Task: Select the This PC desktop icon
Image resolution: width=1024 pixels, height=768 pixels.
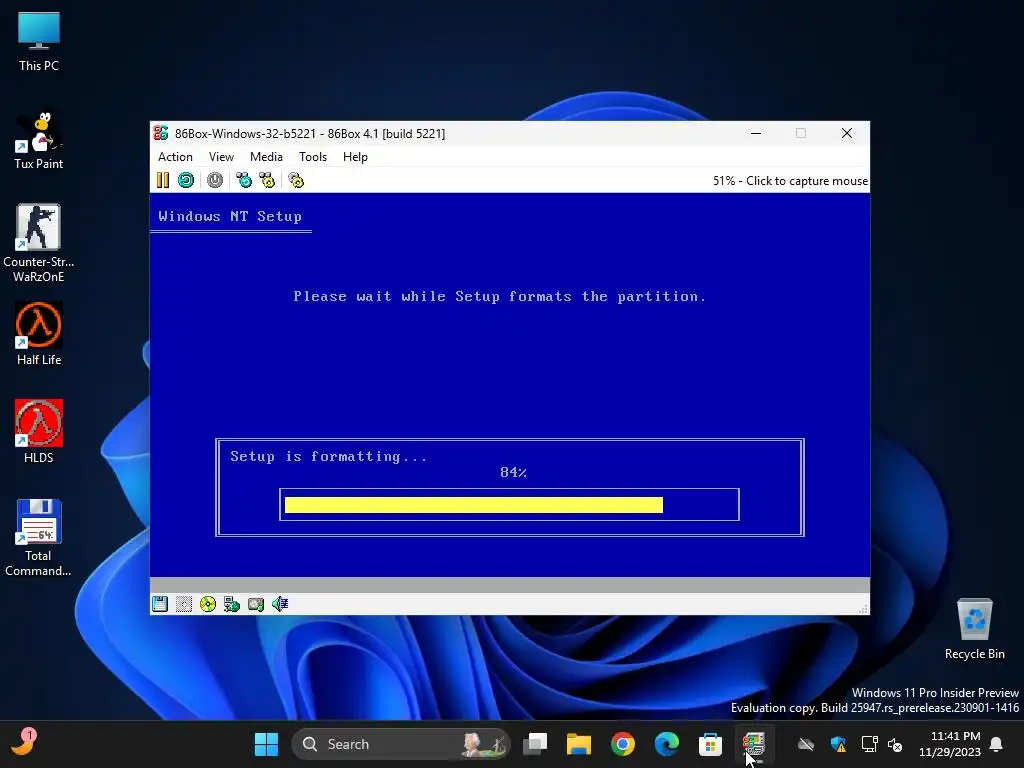Action: 39,42
